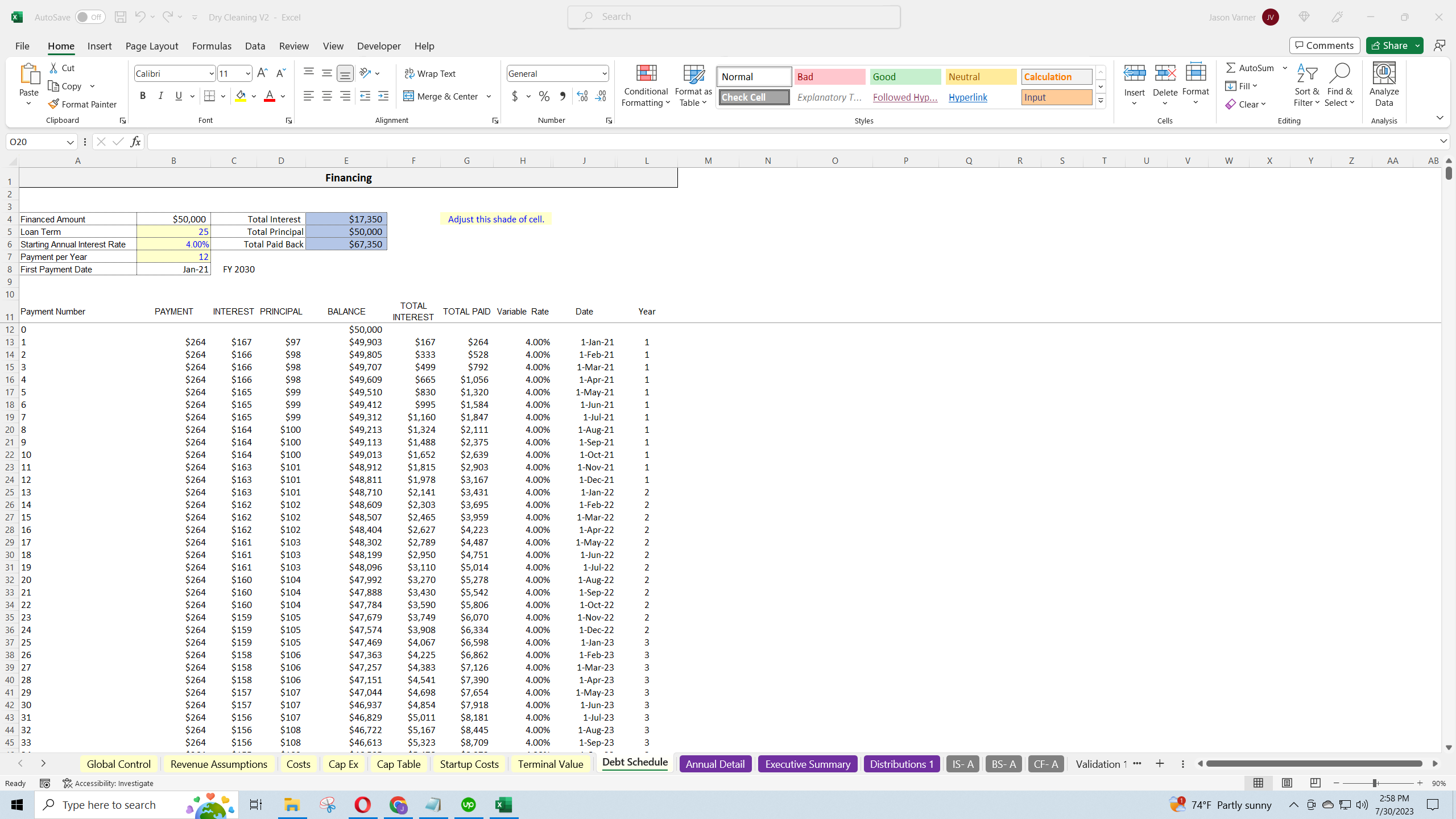Apply Percent Style formatting
1456x819 pixels.
[x=544, y=96]
